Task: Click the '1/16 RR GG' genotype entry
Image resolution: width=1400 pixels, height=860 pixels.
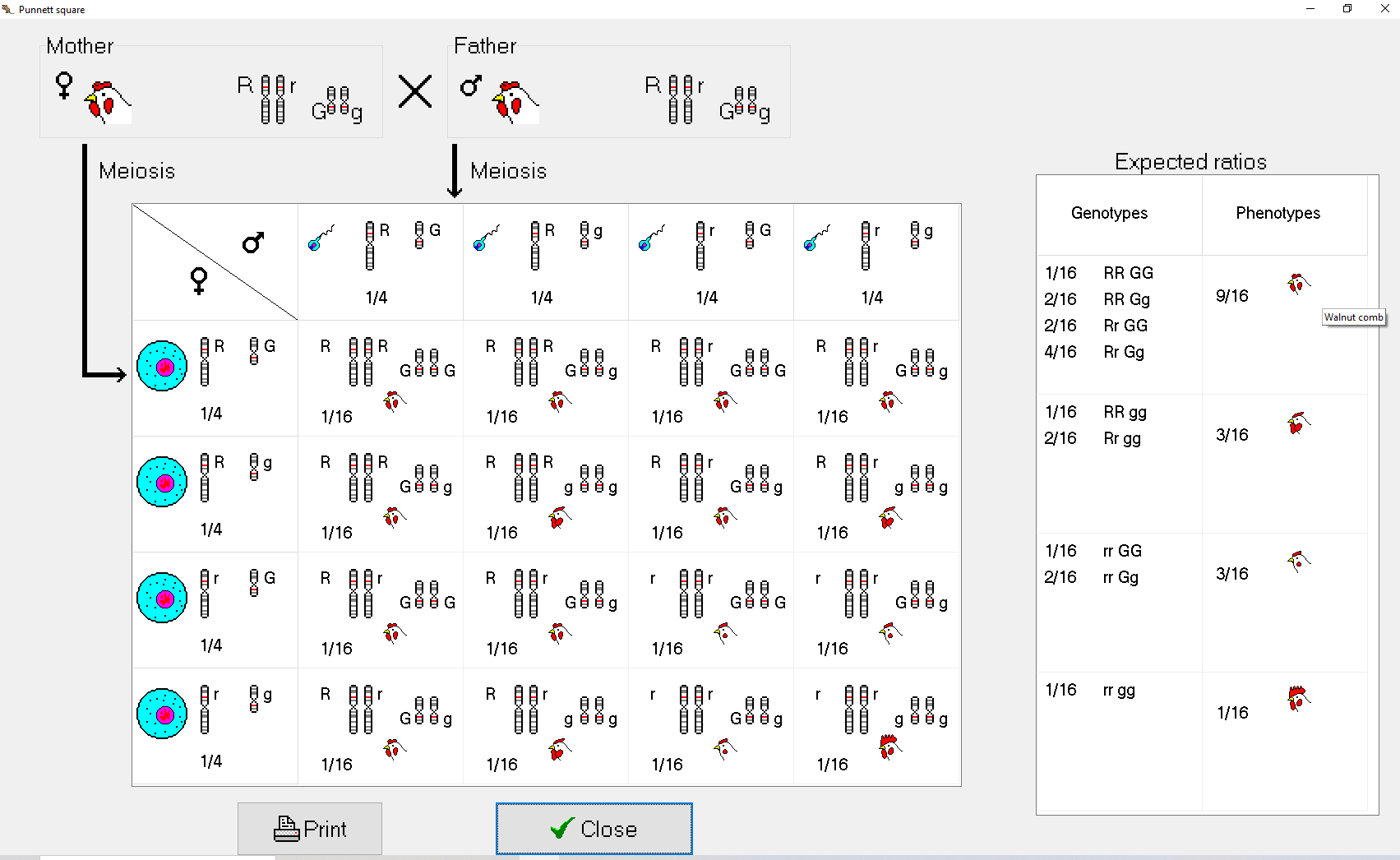Action: pos(1099,273)
